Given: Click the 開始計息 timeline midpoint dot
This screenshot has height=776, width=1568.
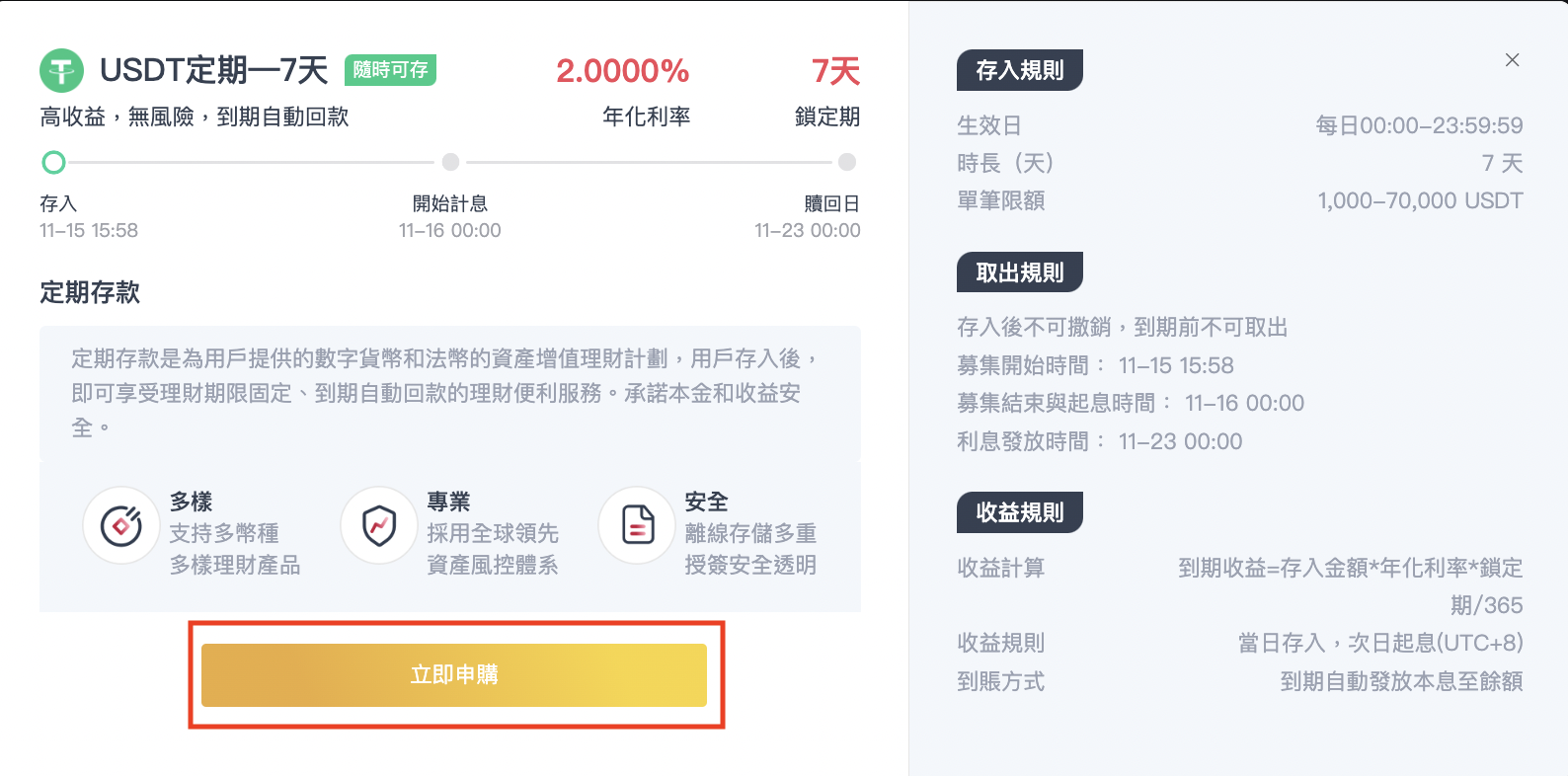Looking at the screenshot, I should [x=450, y=162].
